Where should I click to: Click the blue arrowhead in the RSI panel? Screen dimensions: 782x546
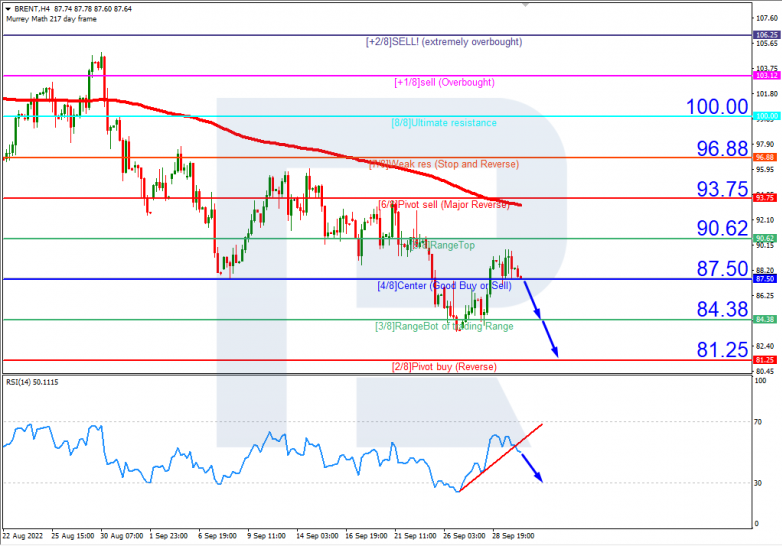(x=540, y=479)
